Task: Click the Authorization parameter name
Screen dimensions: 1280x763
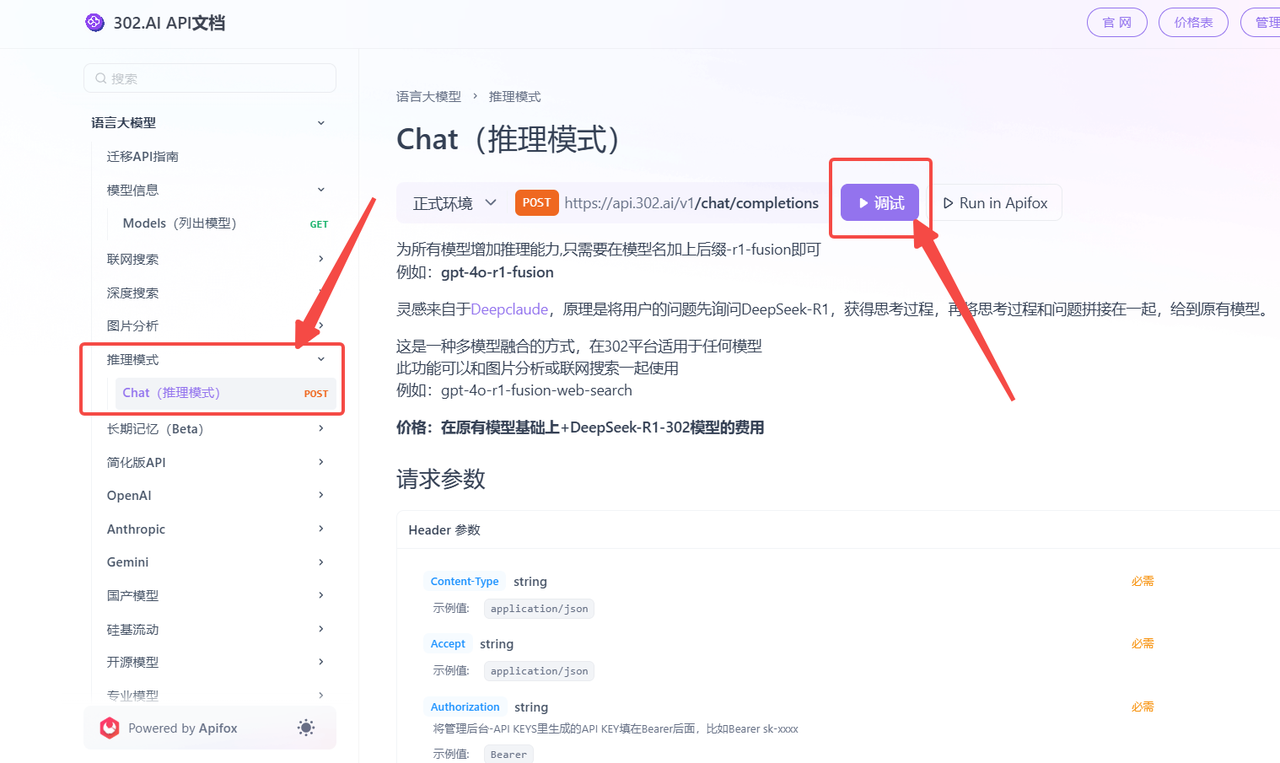Action: click(465, 707)
